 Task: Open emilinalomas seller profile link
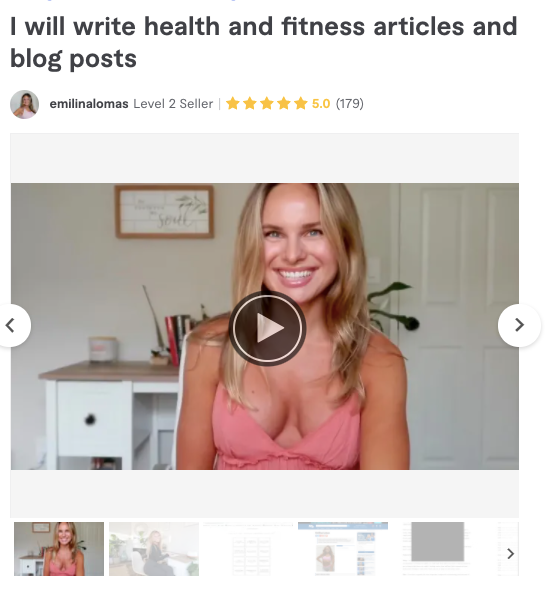tap(89, 104)
